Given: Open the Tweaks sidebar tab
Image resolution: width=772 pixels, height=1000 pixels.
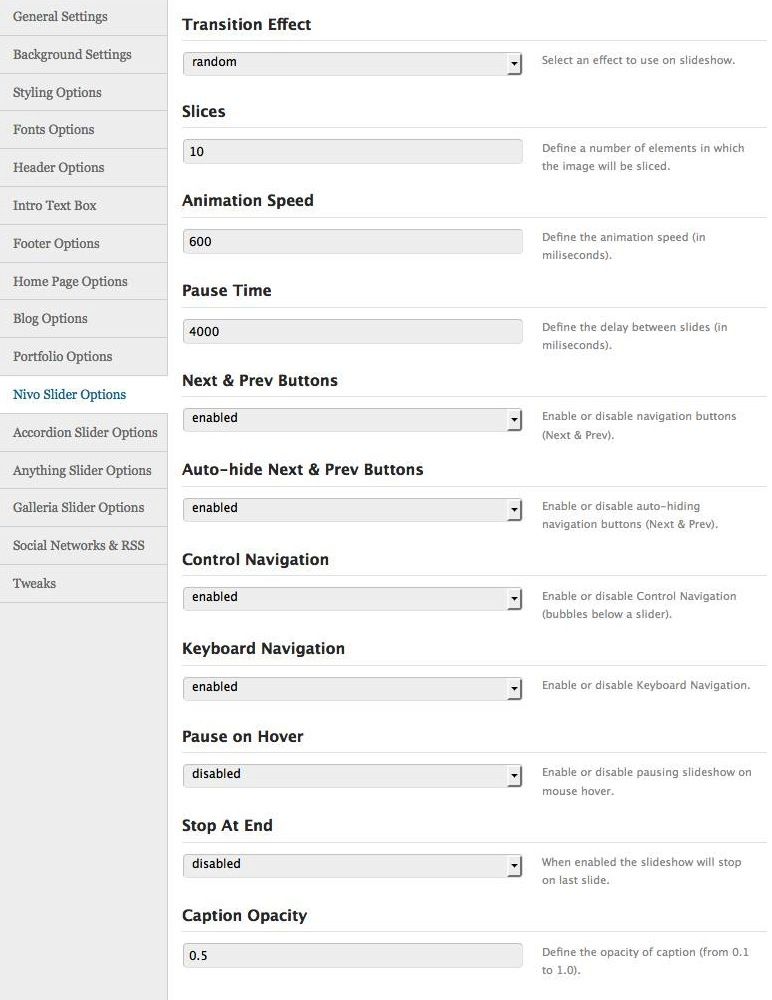Looking at the screenshot, I should coord(34,584).
